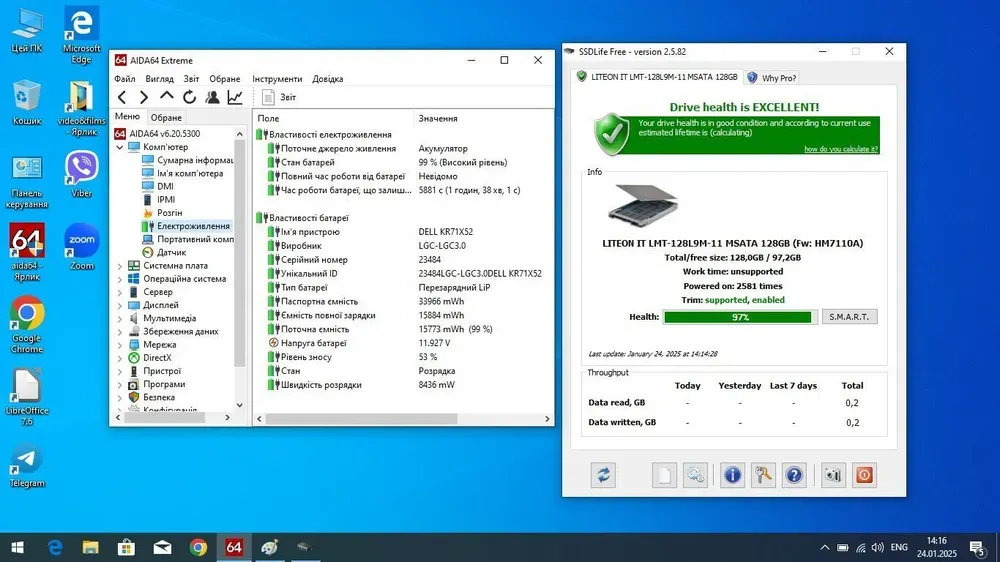Image resolution: width=1000 pixels, height=562 pixels.
Task: Open the graph chart icon in AIDA64 toolbar
Action: (235, 97)
